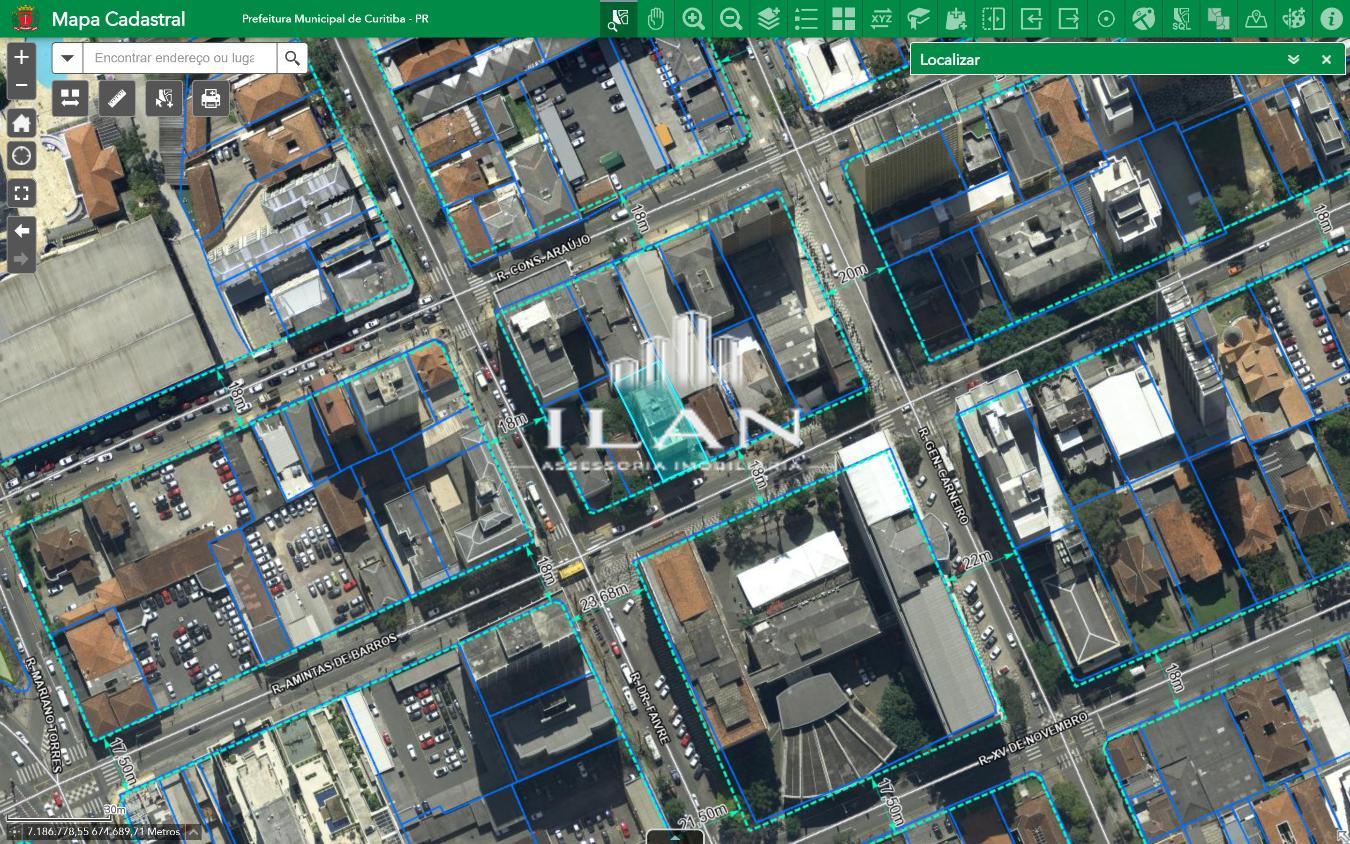Screen dimensions: 1350x844
Task: Toggle the my location tracker
Action: pyautogui.click(x=21, y=156)
